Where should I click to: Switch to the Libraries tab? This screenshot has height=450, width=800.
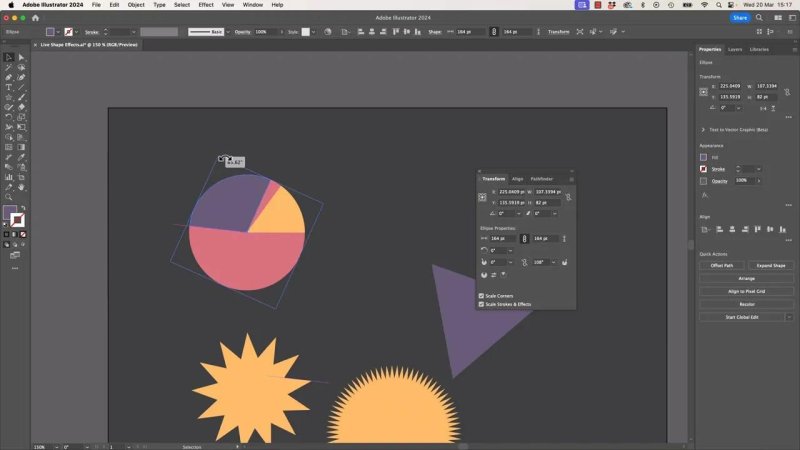759,49
